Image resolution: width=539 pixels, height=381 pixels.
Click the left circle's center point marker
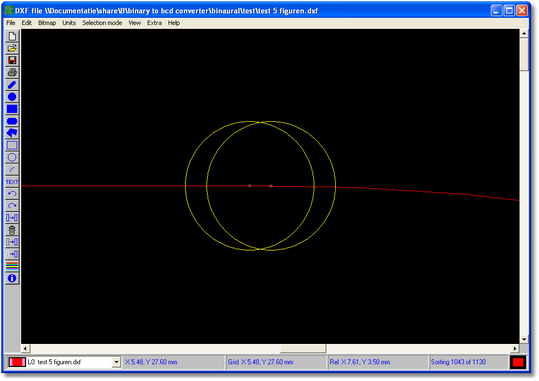[250, 186]
